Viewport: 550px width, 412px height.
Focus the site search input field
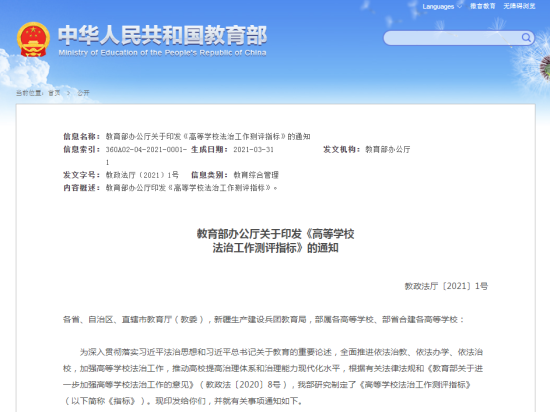[x=452, y=38]
